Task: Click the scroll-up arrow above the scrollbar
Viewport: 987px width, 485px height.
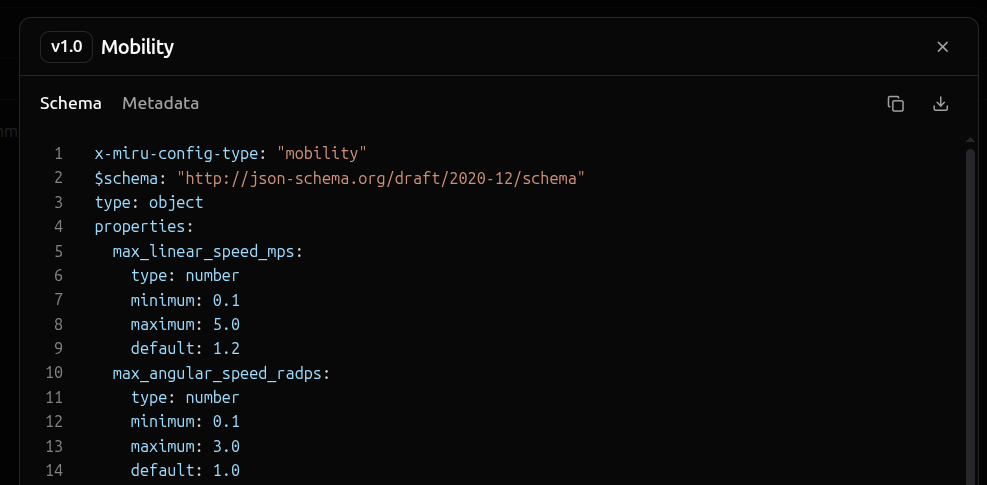Action: click(969, 139)
